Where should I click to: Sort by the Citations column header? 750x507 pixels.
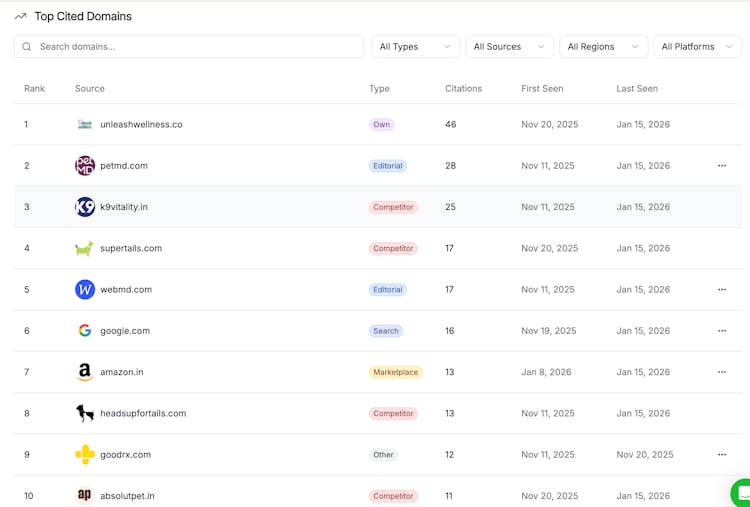[x=463, y=89]
